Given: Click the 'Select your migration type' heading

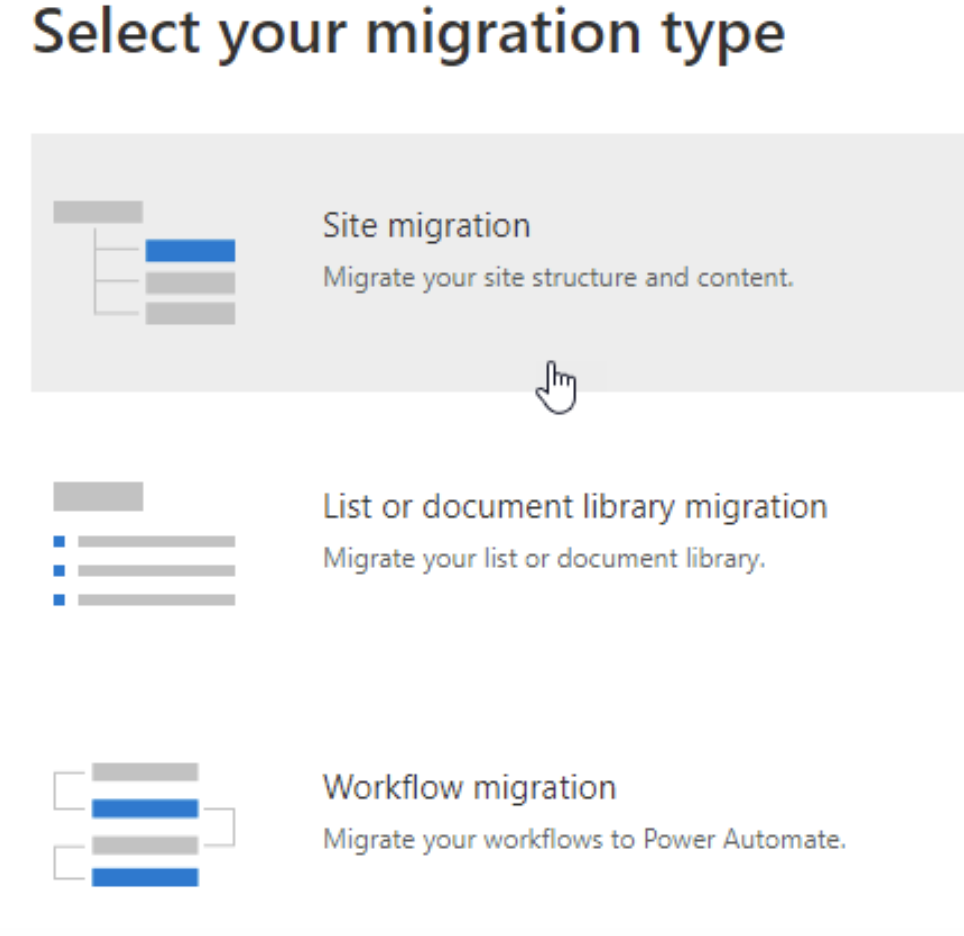Looking at the screenshot, I should (408, 35).
